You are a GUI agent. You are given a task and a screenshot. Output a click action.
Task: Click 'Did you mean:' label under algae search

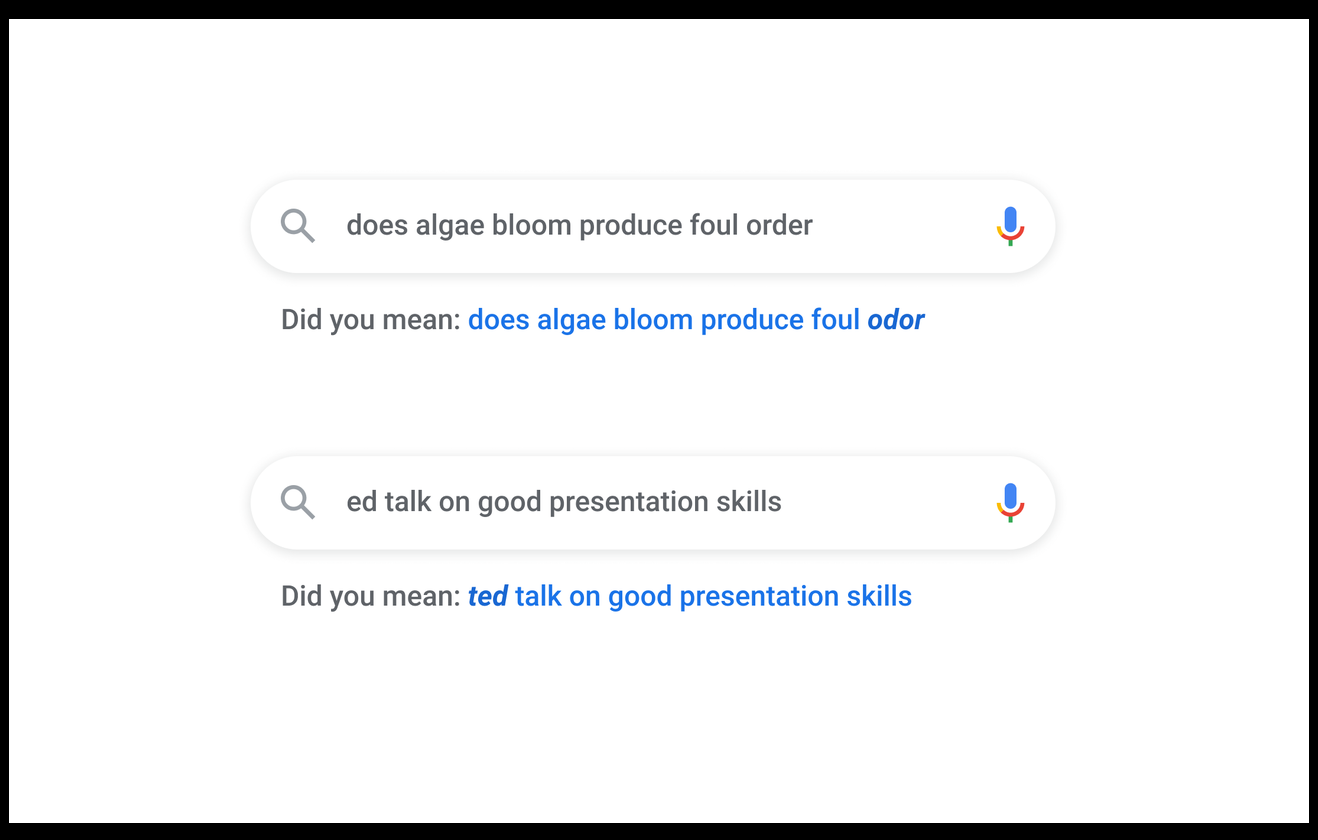pyautogui.click(x=370, y=320)
